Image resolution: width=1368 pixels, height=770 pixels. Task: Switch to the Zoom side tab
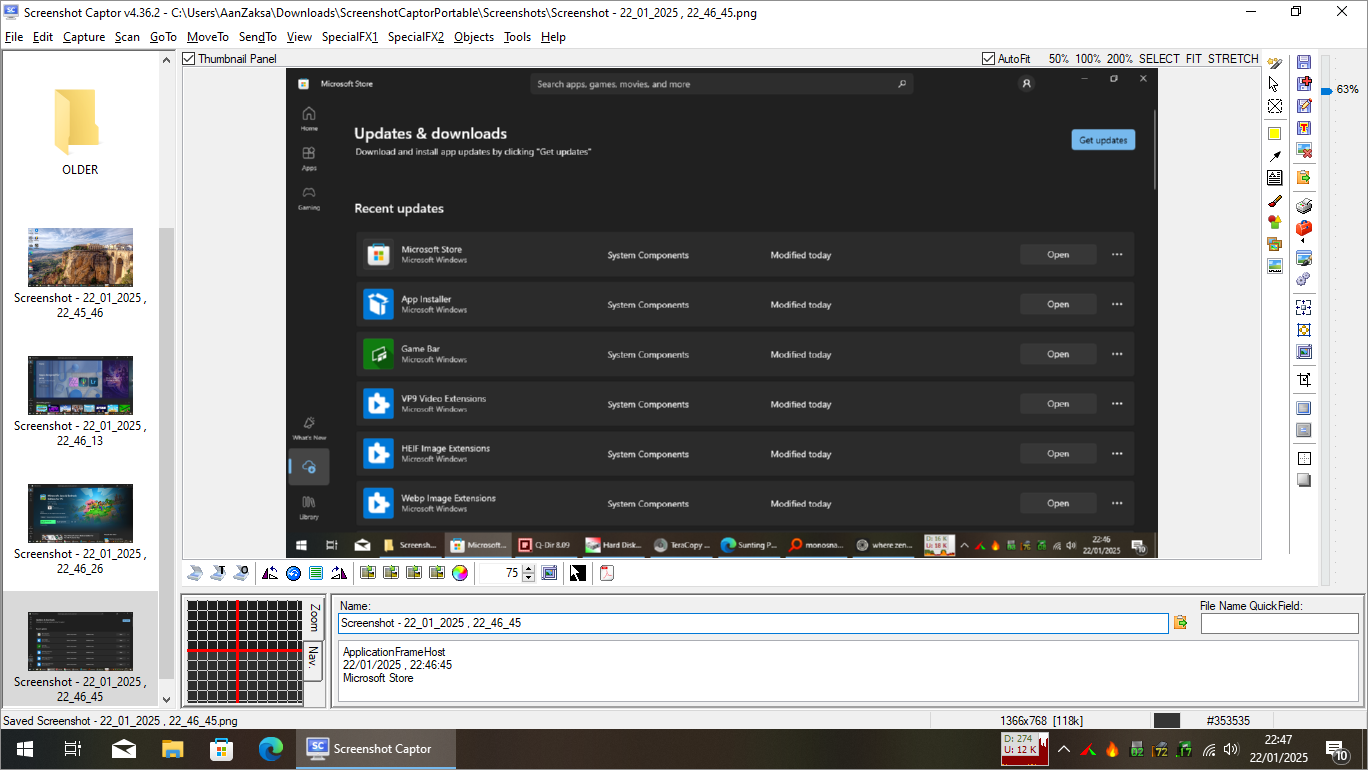point(314,617)
